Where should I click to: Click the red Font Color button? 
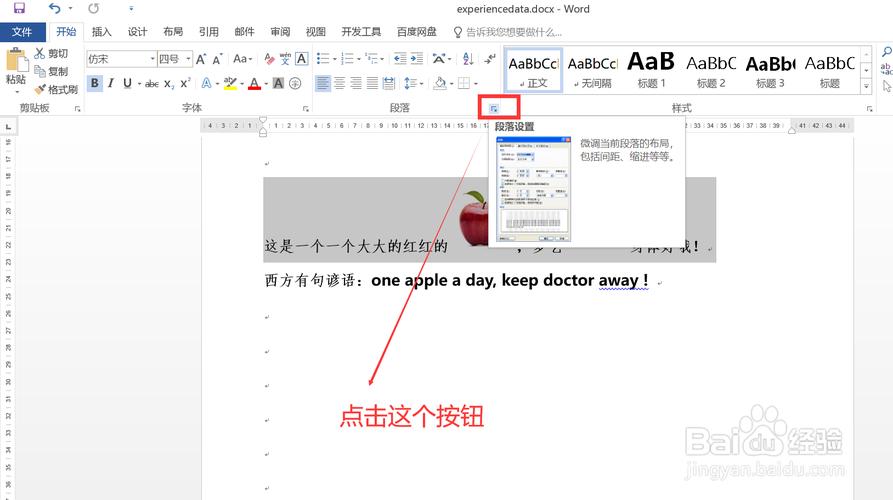coord(255,83)
